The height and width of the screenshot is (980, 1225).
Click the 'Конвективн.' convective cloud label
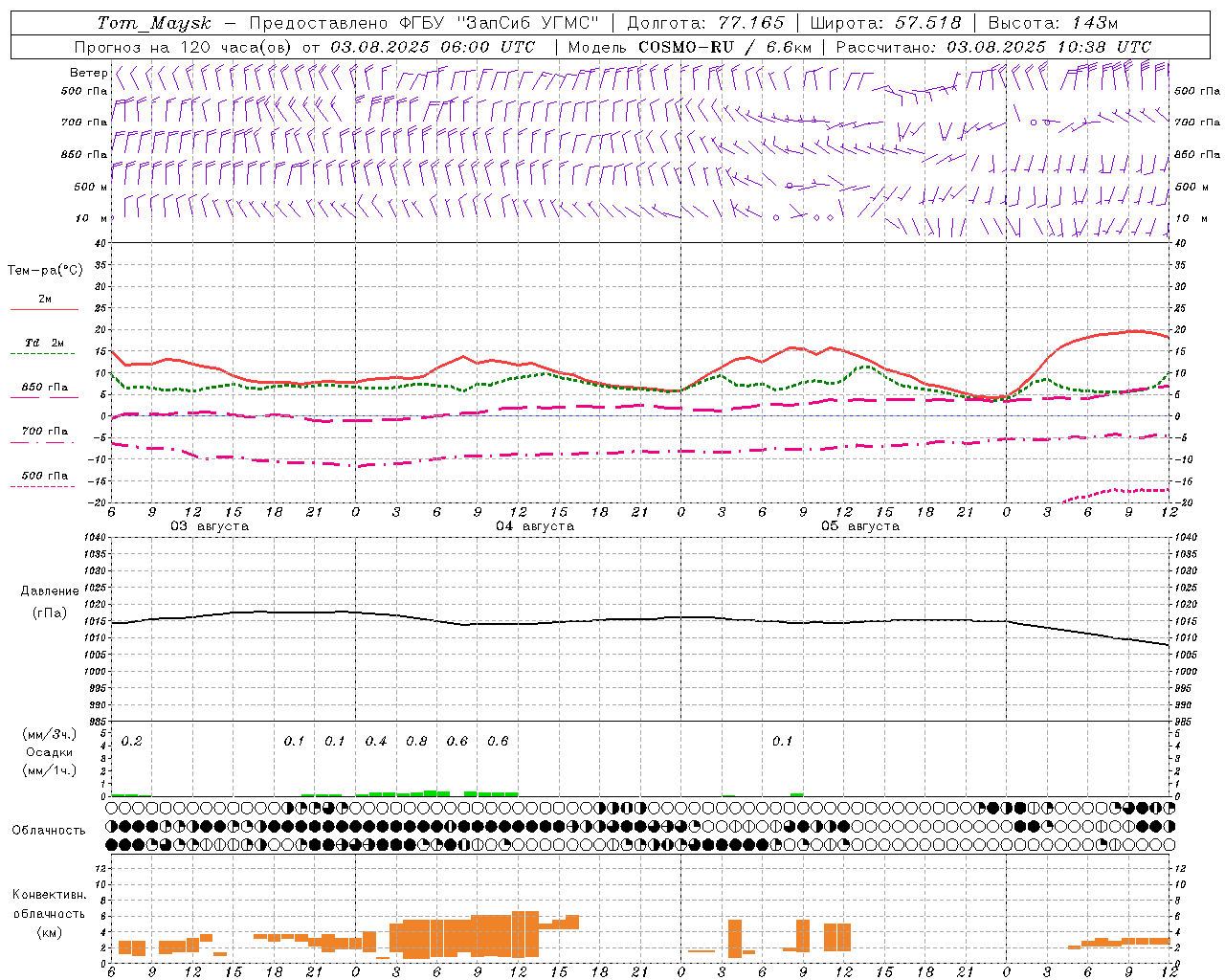[x=49, y=895]
